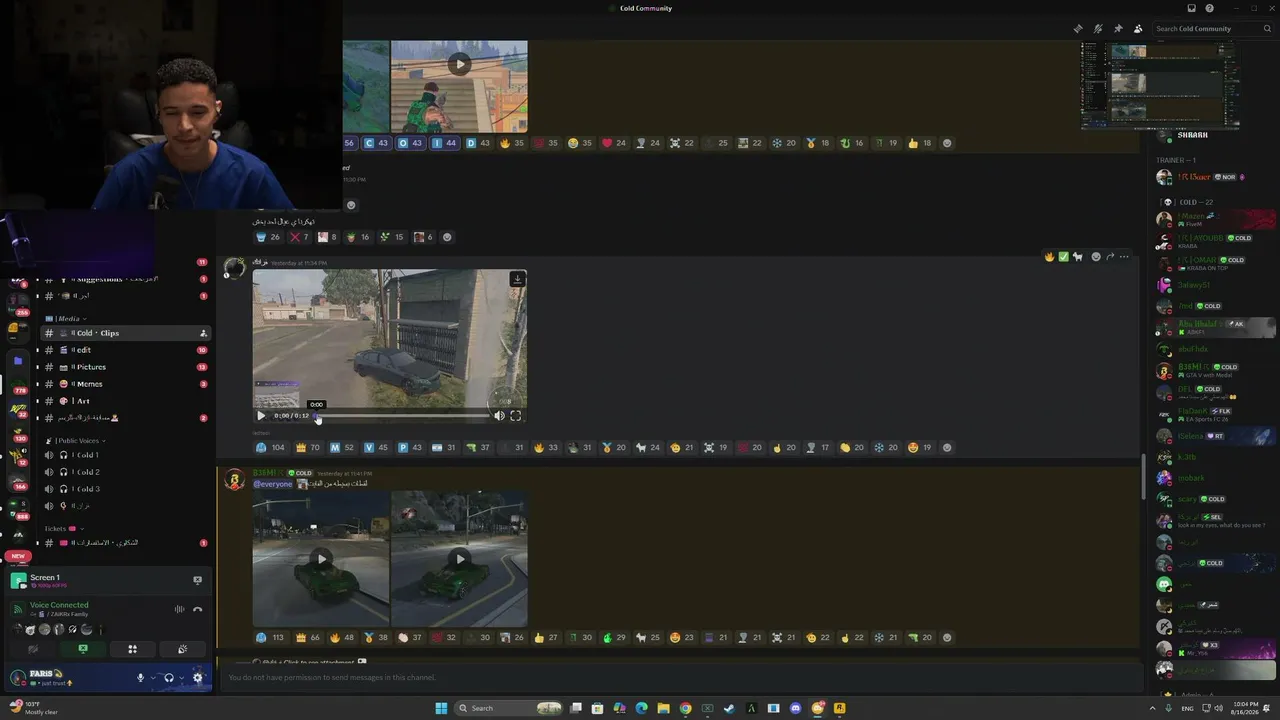The image size is (1280, 720).
Task: Open the Discord inbox icon
Action: tap(1191, 8)
